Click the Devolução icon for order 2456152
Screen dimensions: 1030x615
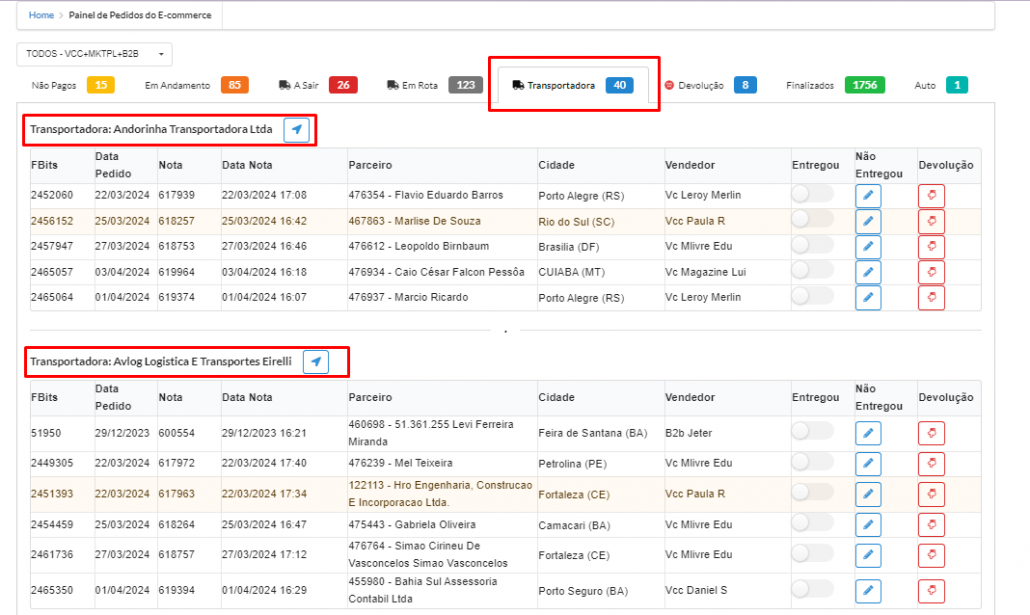pos(931,221)
